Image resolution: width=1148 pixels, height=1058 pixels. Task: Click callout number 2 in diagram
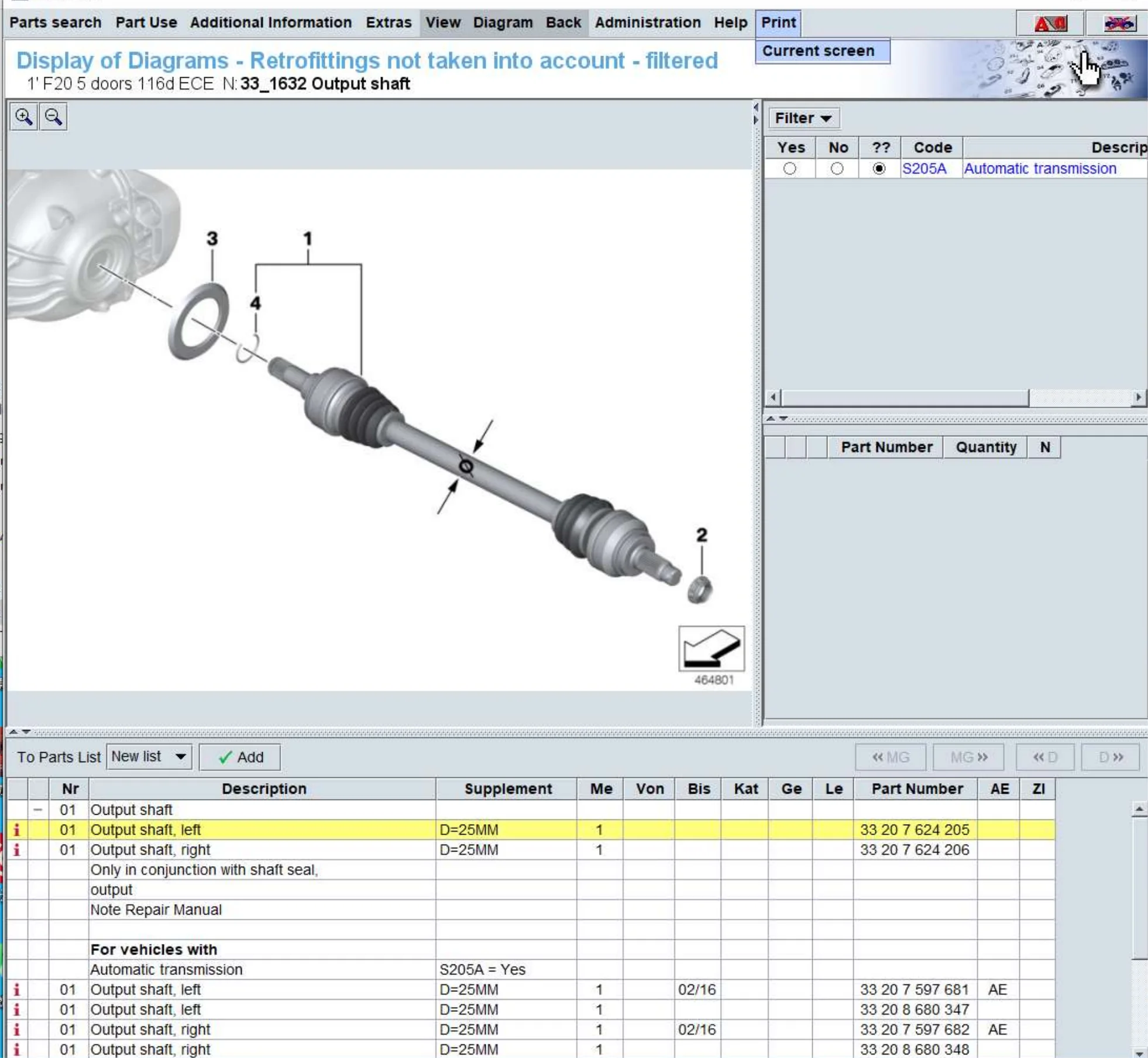coord(702,535)
